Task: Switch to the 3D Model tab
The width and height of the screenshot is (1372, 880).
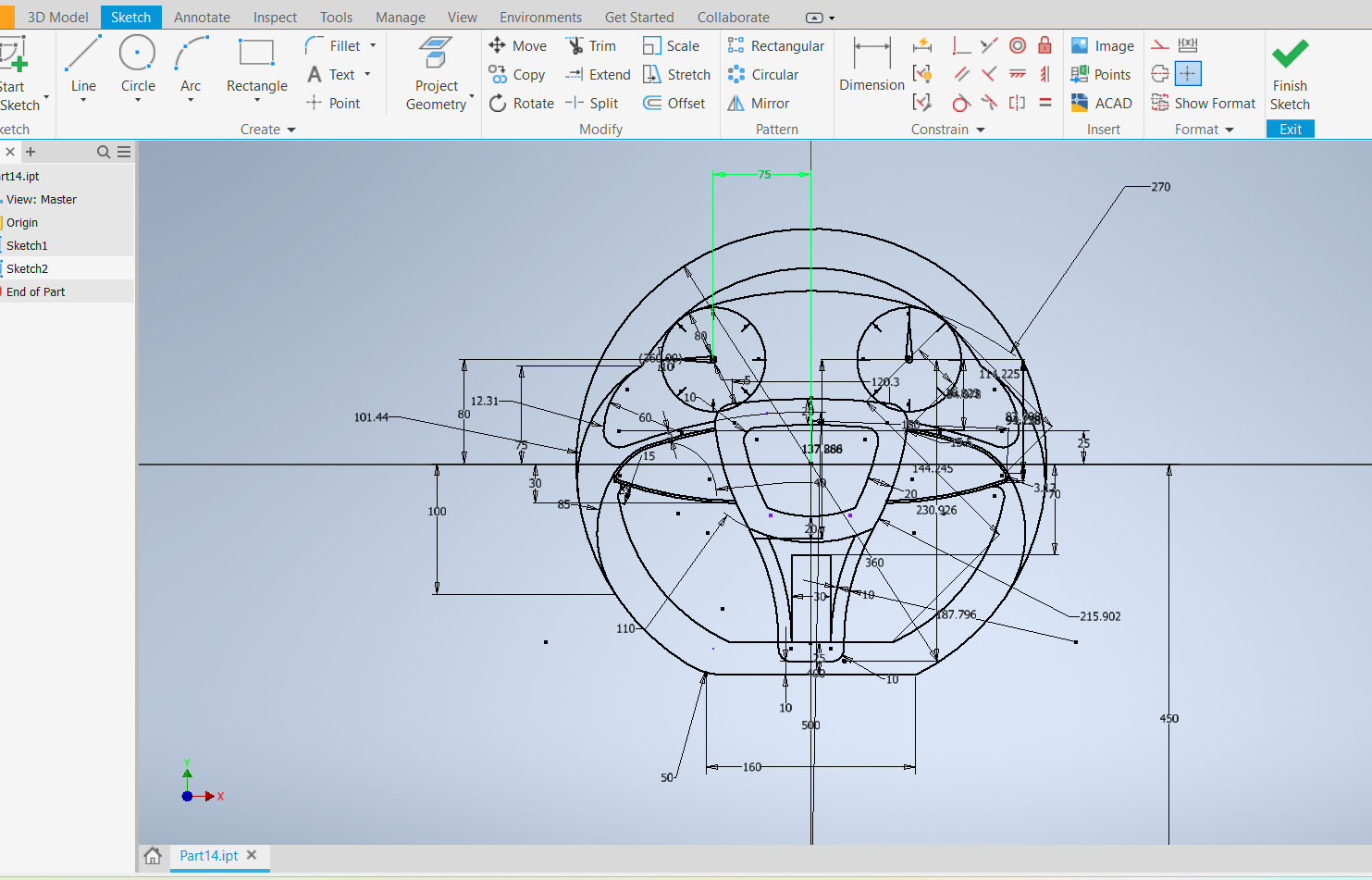Action: click(x=57, y=17)
